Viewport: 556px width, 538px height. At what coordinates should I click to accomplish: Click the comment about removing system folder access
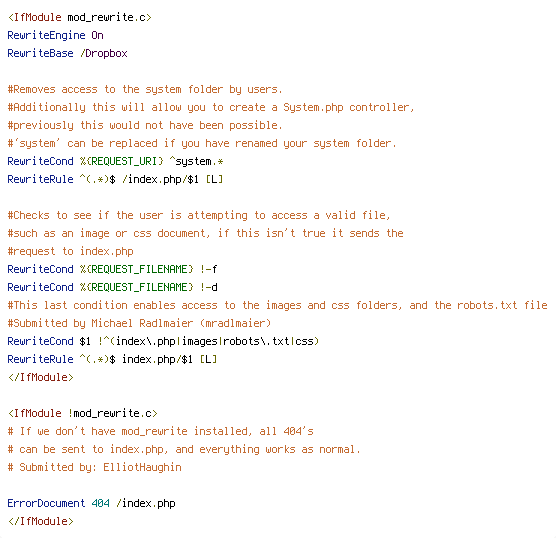[x=145, y=89]
